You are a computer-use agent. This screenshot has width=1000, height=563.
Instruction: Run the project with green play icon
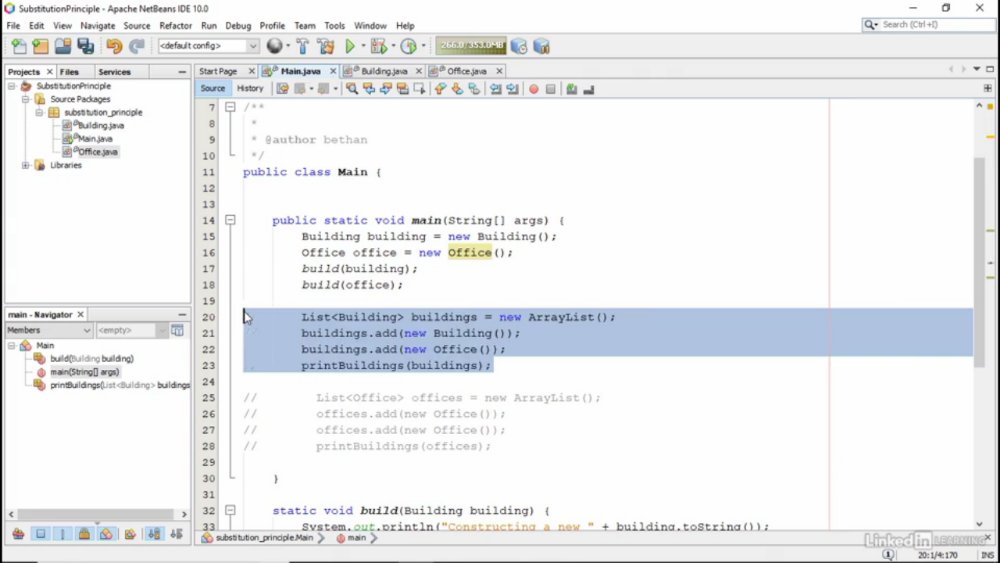349,46
